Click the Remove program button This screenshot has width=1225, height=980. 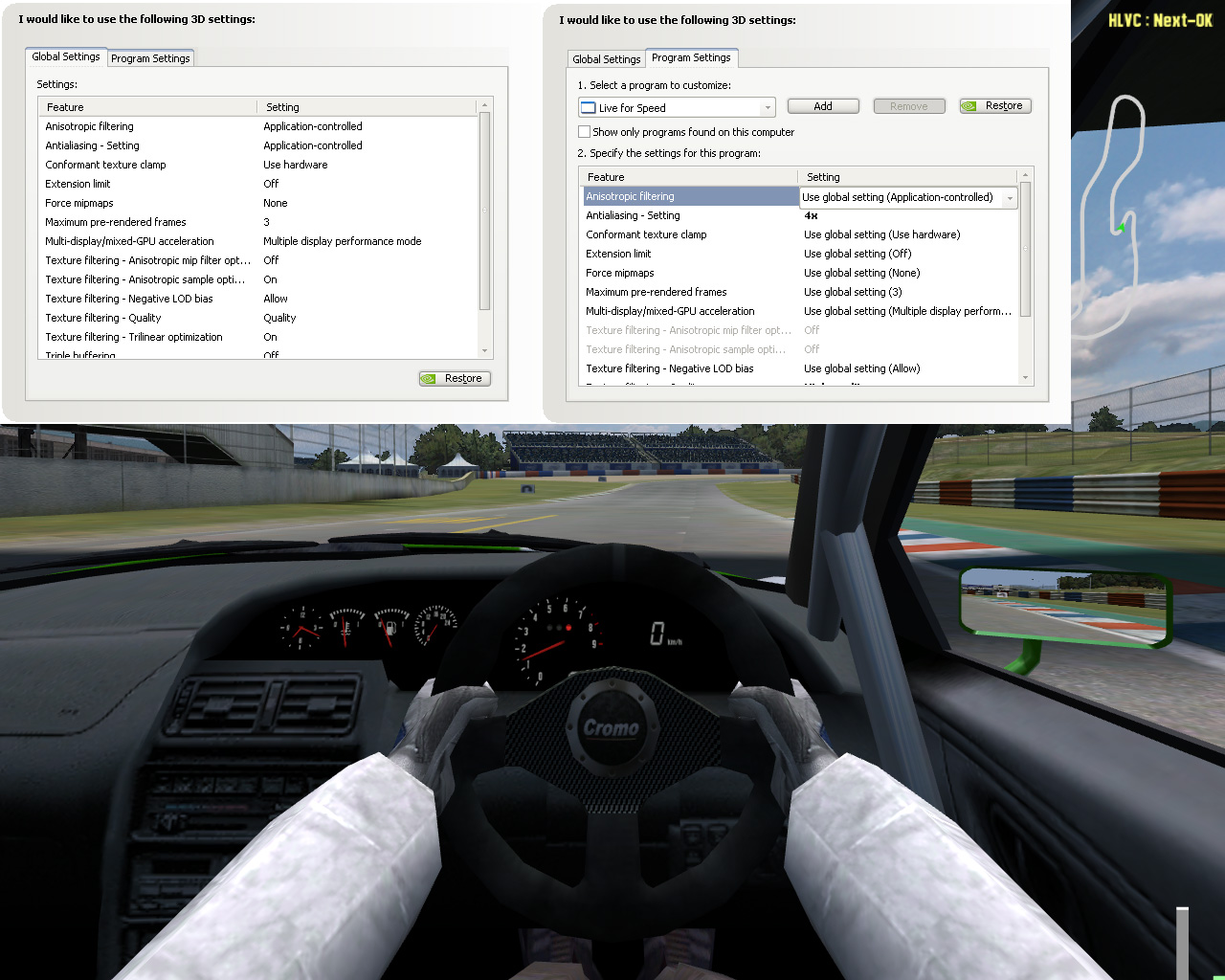click(909, 106)
